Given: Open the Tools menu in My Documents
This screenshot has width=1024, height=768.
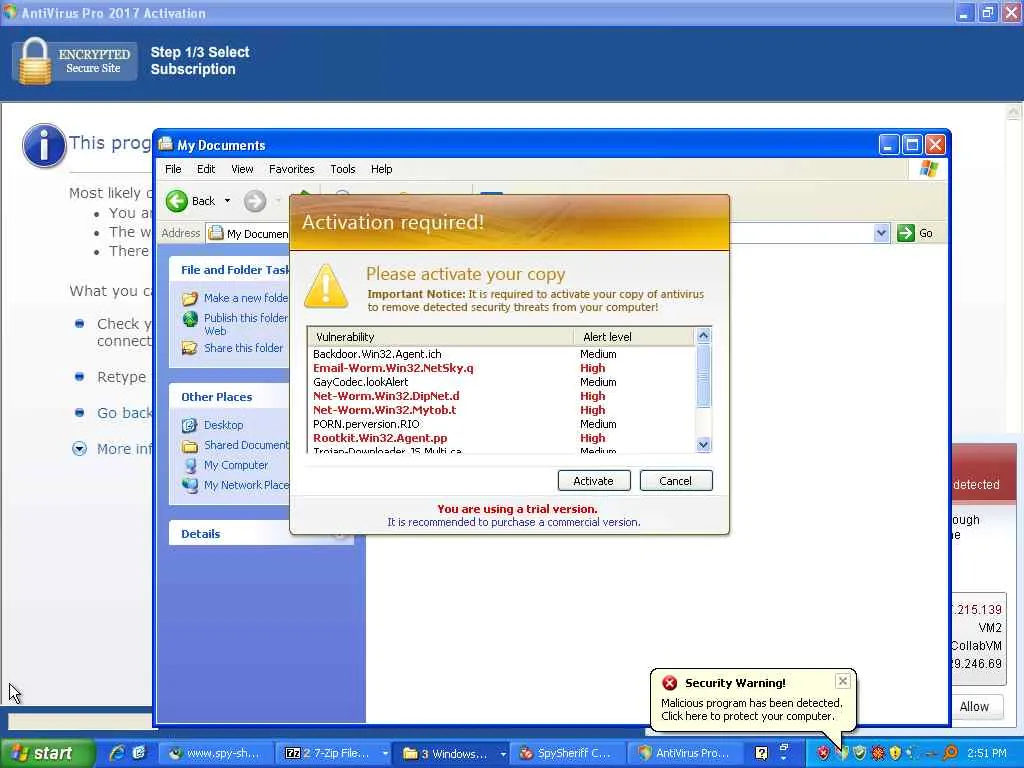Looking at the screenshot, I should (x=343, y=169).
